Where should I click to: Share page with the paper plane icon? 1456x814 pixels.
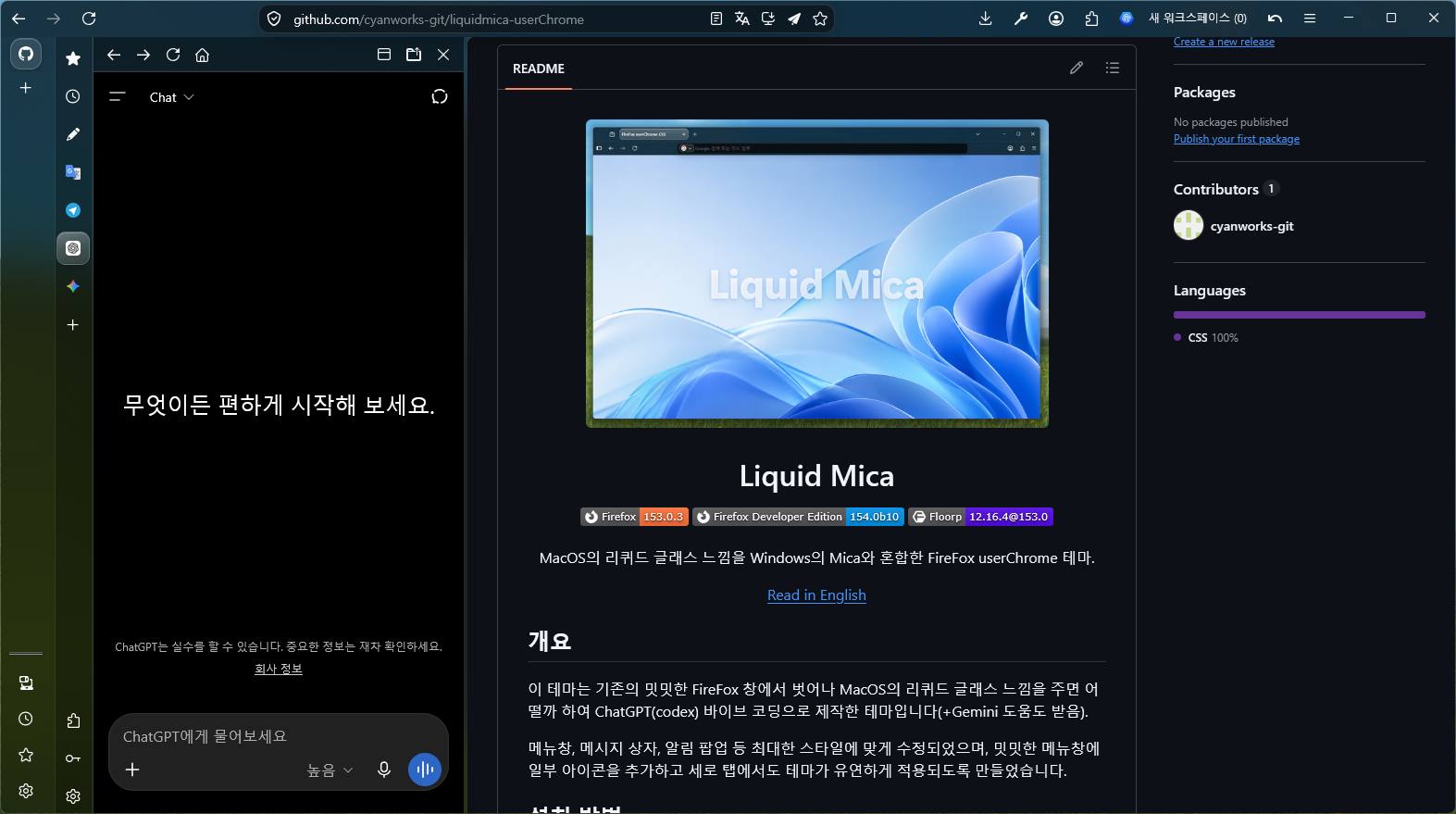coord(794,19)
